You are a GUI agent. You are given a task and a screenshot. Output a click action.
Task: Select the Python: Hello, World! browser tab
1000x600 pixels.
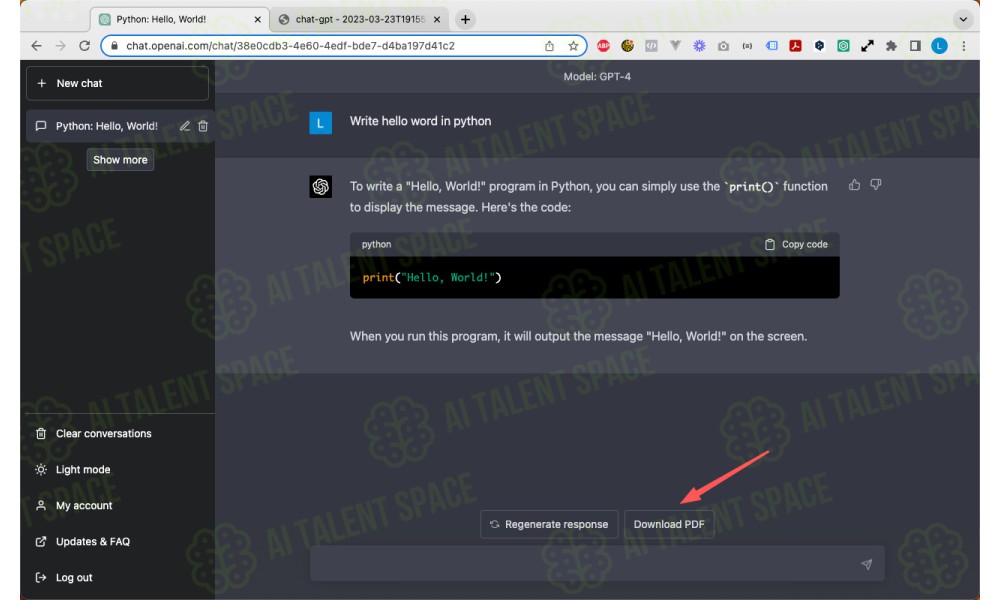click(x=180, y=20)
